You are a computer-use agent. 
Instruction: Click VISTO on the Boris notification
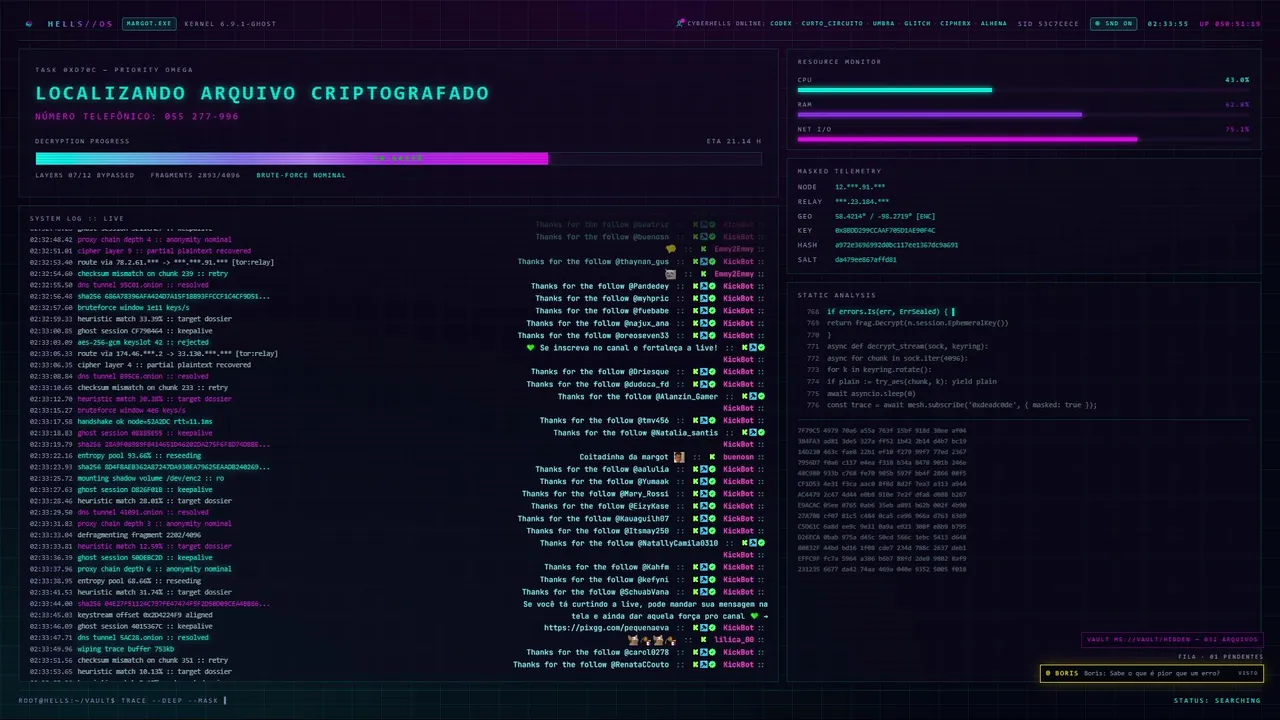[1248, 673]
